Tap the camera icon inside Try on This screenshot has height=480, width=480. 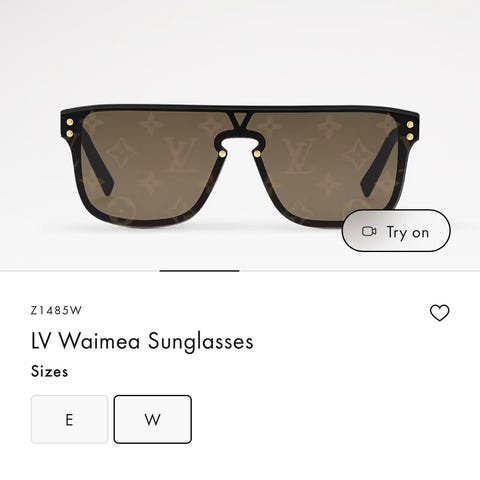pyautogui.click(x=369, y=231)
